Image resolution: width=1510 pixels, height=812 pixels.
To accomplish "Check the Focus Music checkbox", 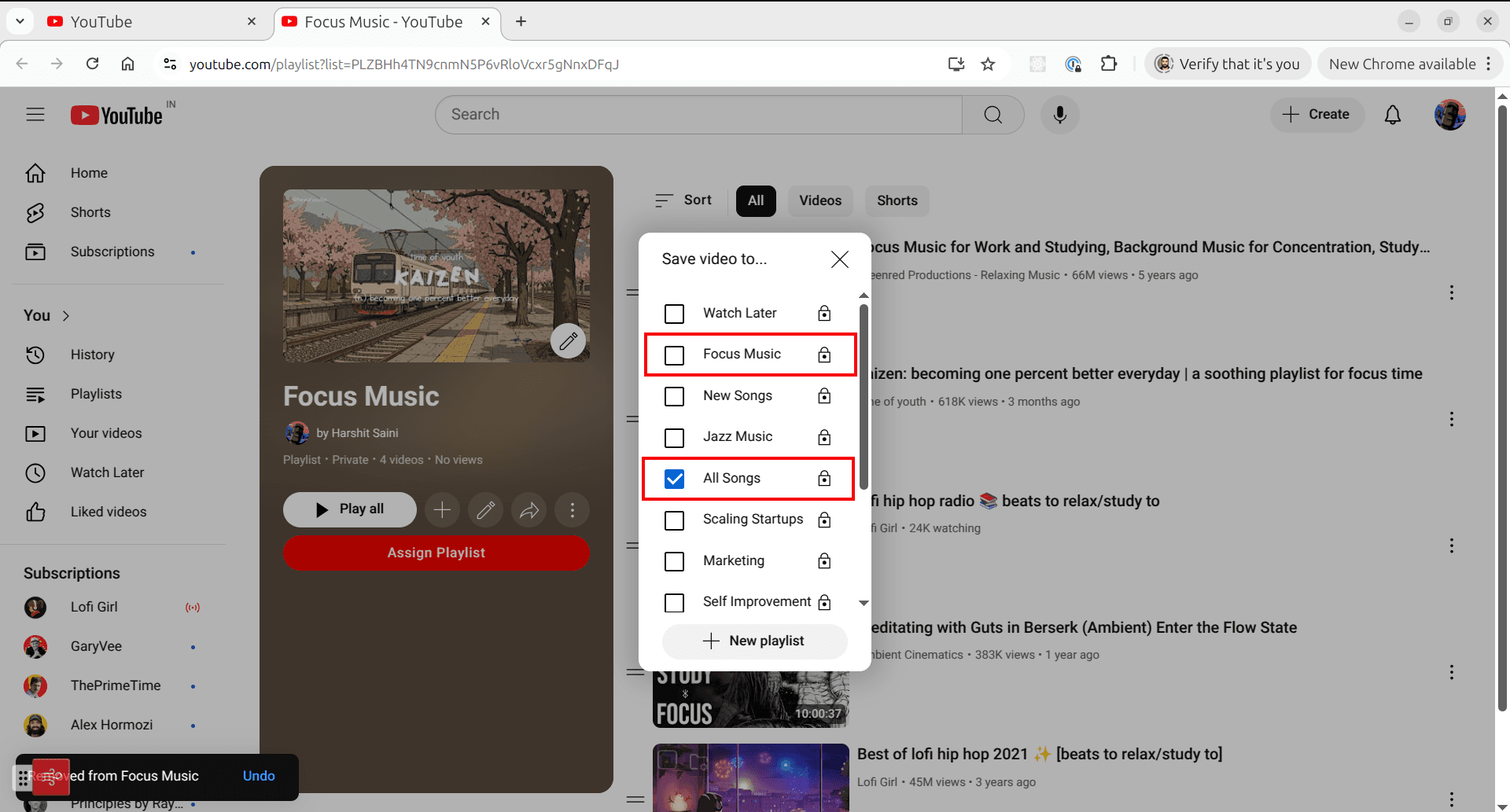I will coord(674,355).
